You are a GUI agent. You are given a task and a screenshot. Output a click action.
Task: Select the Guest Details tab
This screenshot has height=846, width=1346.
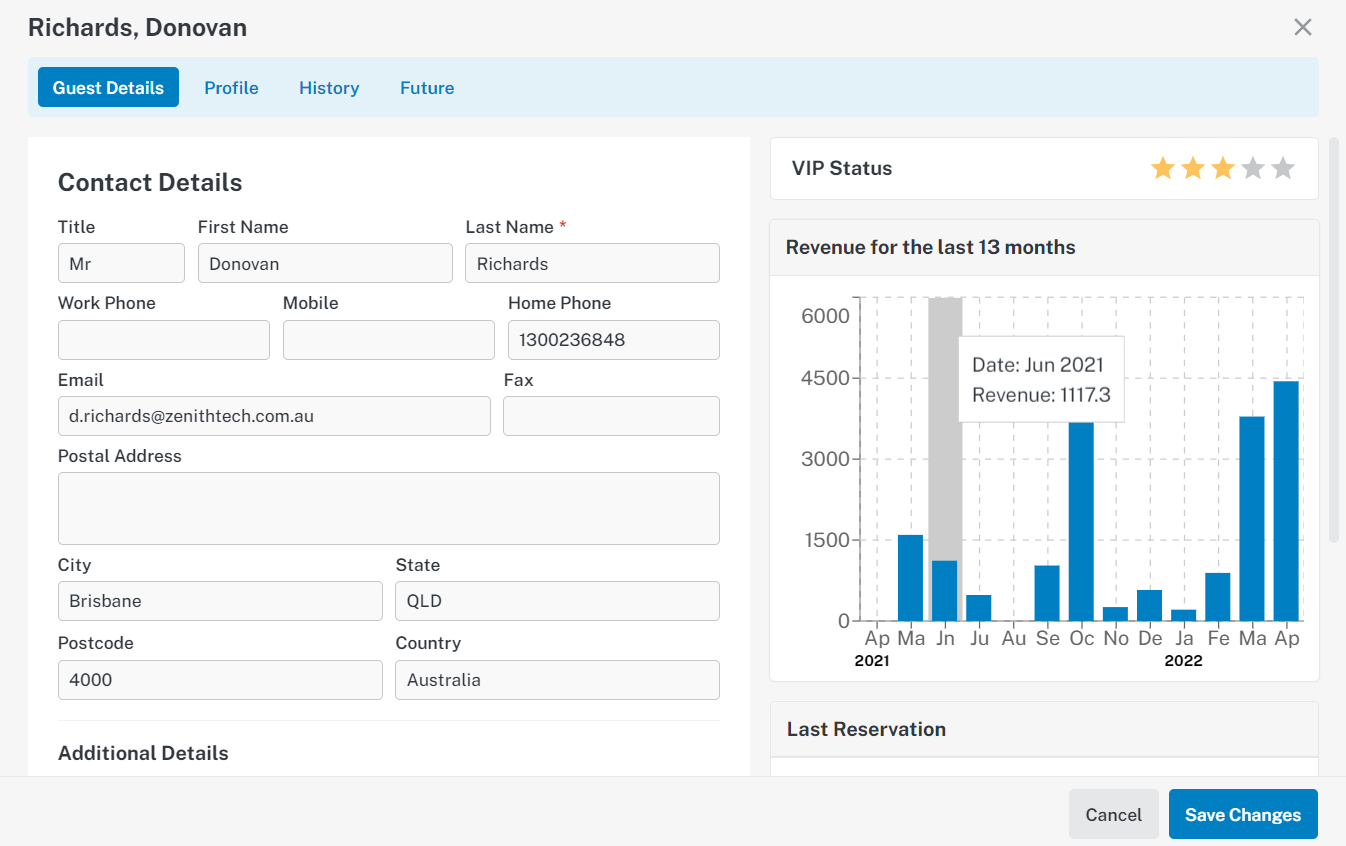108,87
